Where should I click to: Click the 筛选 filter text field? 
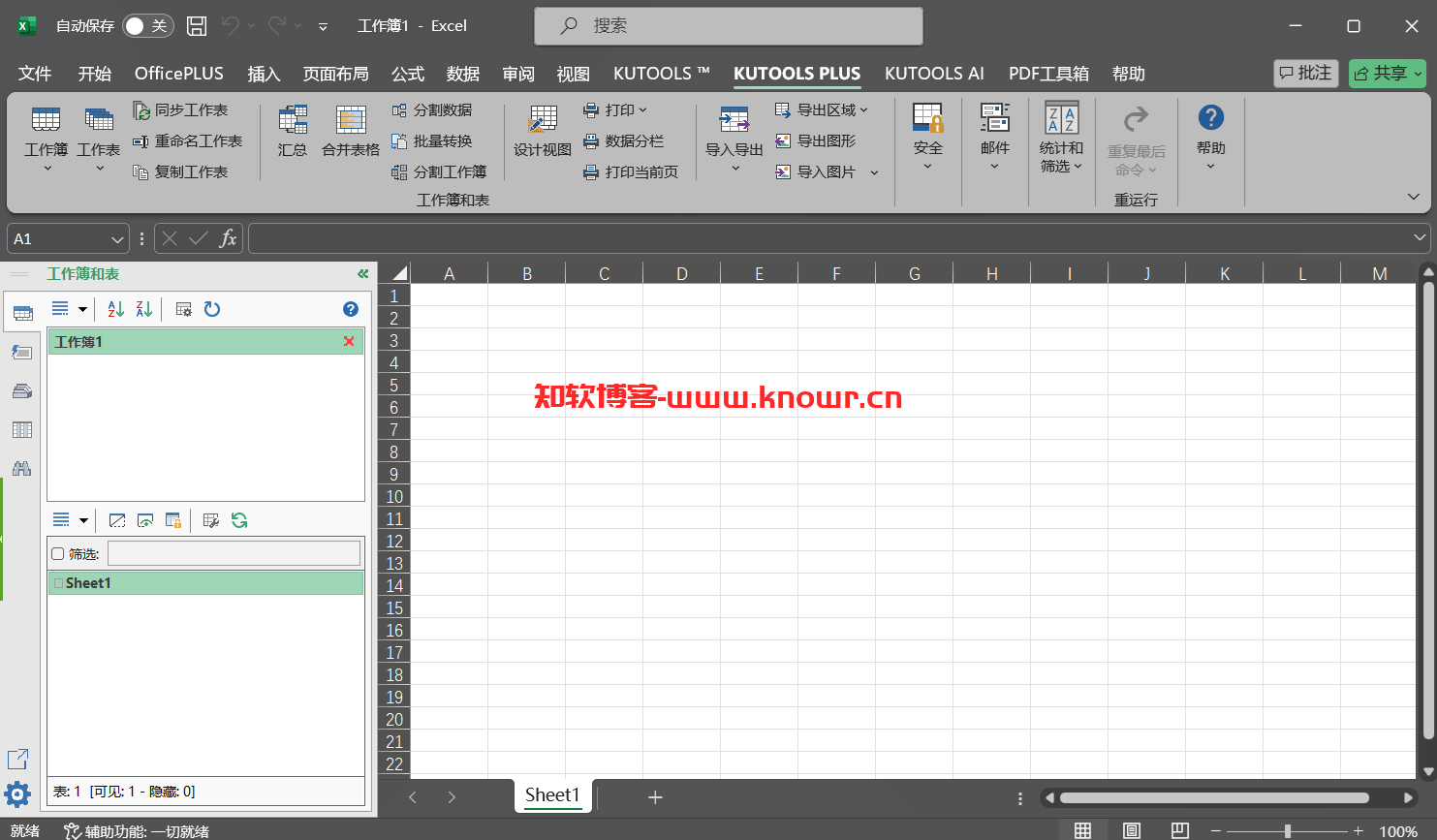click(x=234, y=553)
